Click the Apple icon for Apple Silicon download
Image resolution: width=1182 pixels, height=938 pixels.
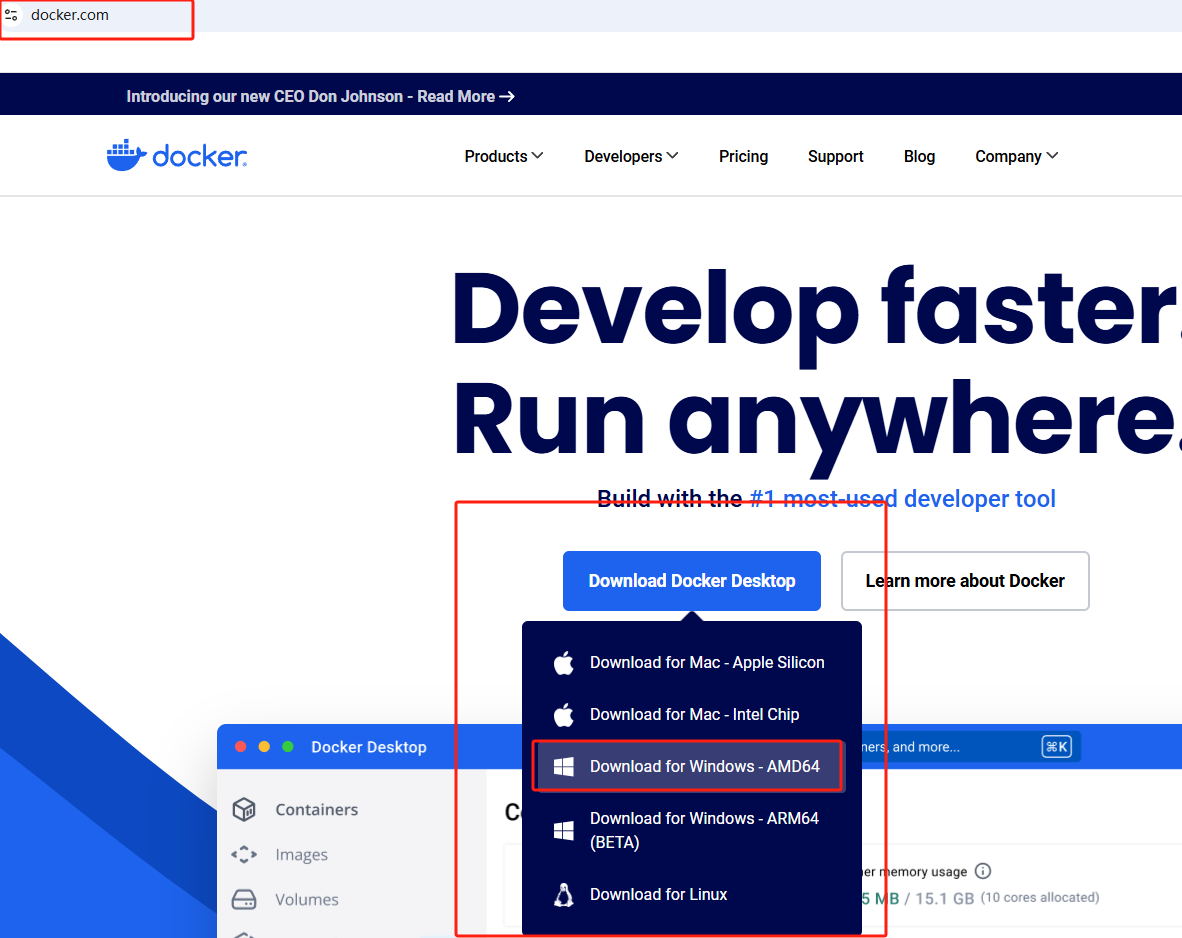click(564, 663)
